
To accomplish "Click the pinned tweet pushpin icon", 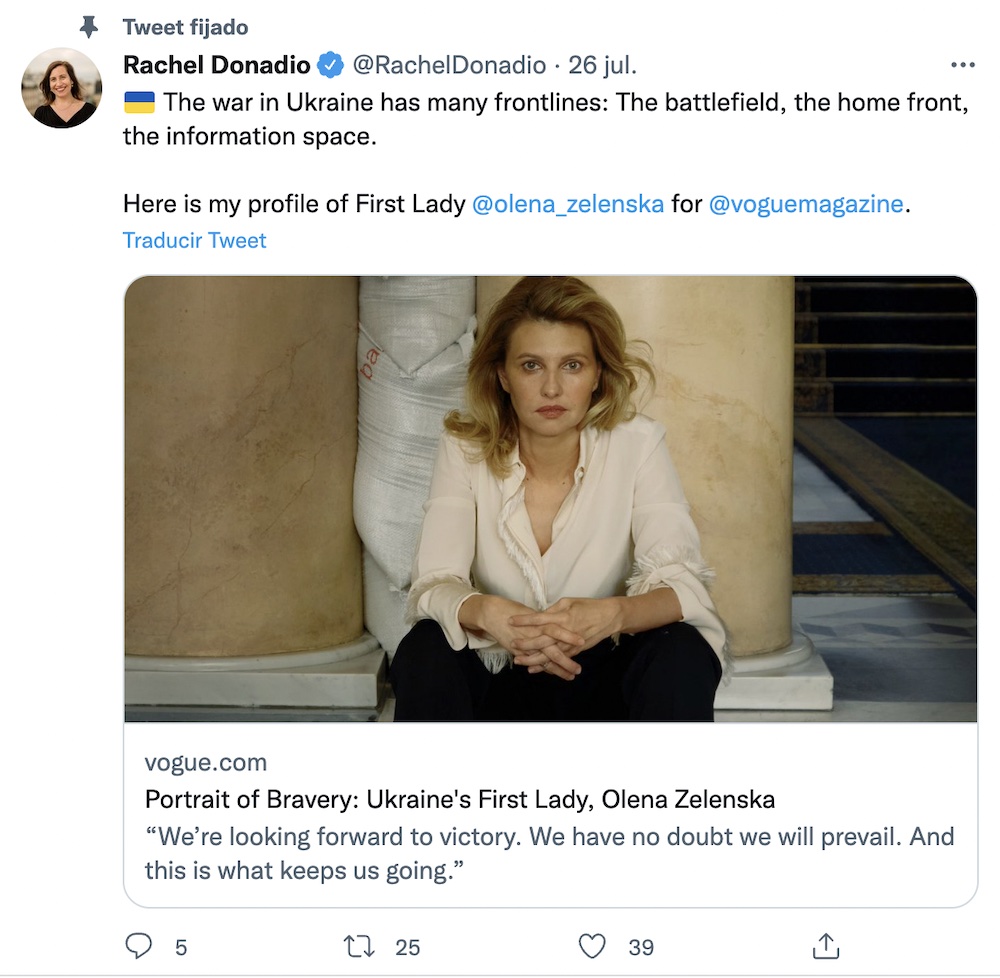I will click(91, 26).
